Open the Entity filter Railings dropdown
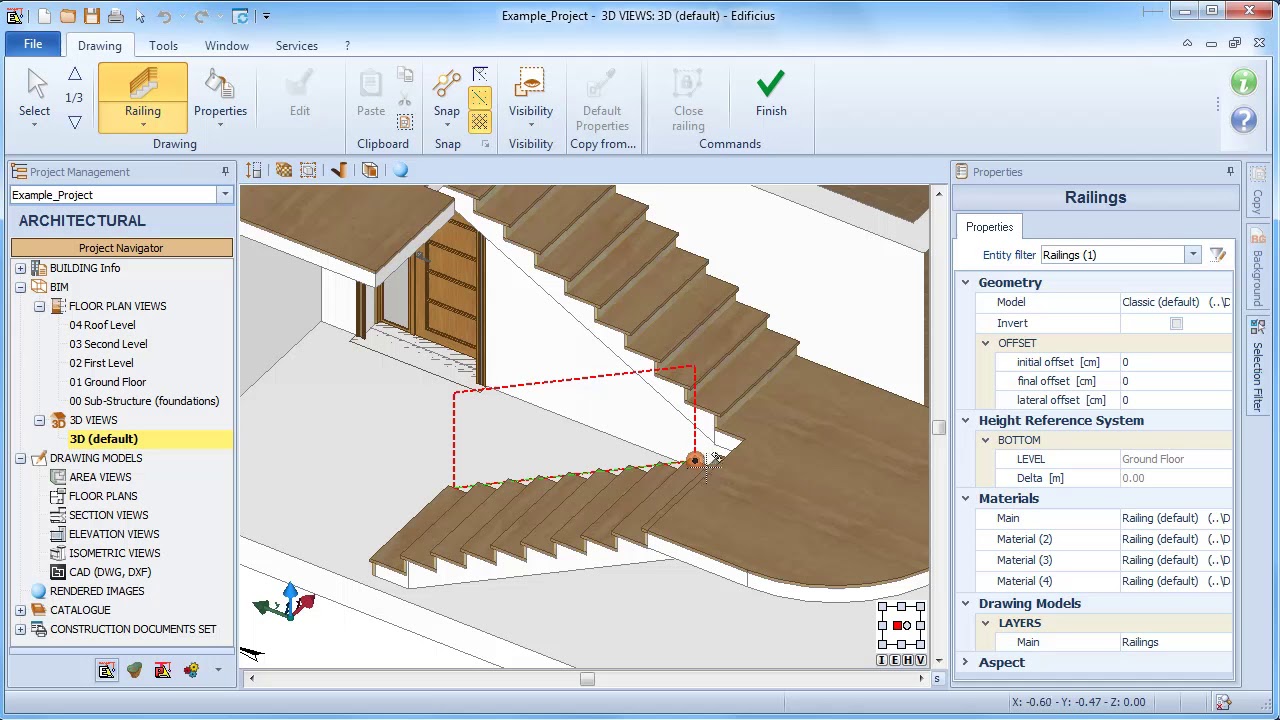 click(x=1193, y=255)
